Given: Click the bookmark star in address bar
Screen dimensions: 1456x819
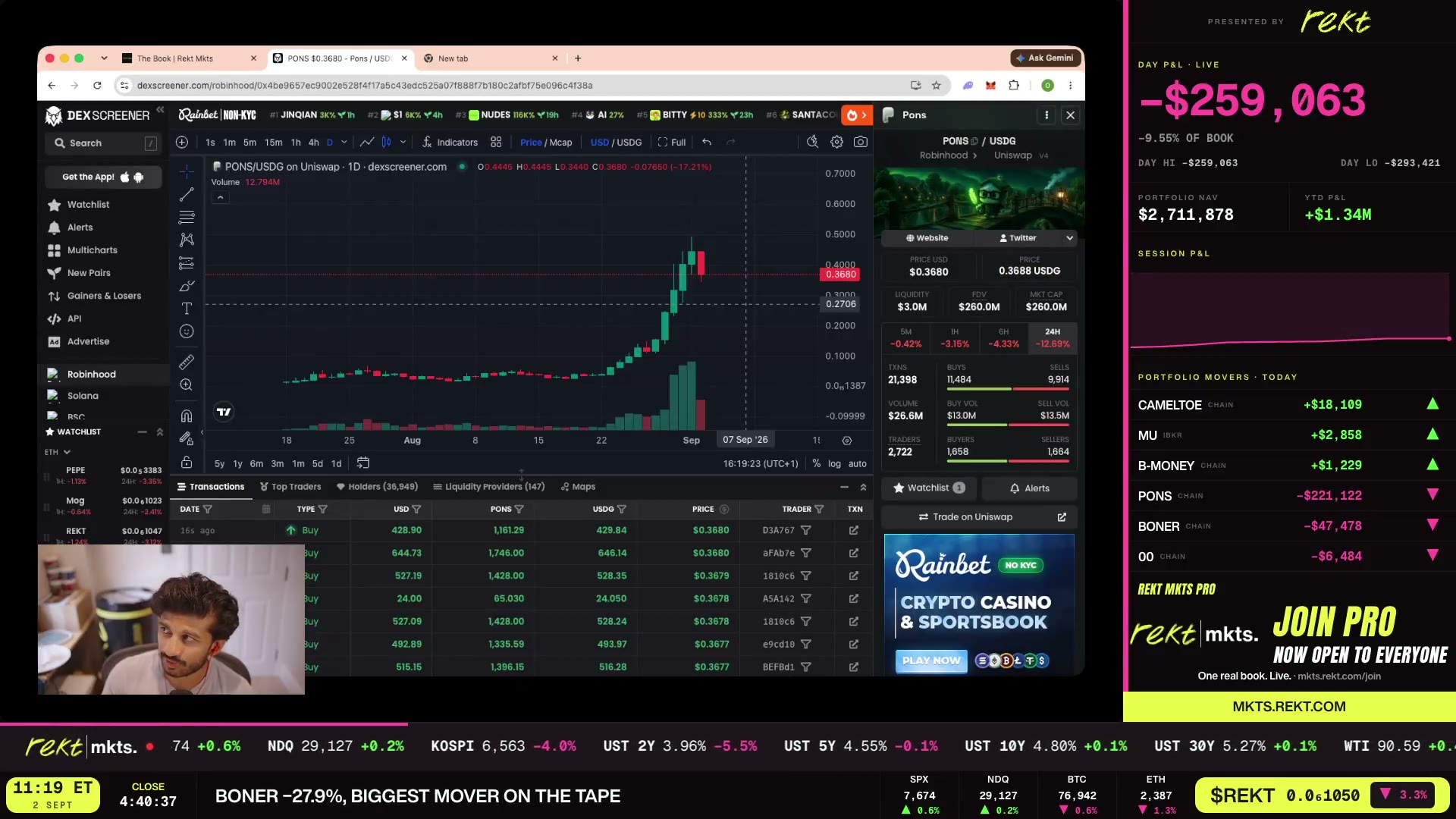Looking at the screenshot, I should (x=937, y=86).
